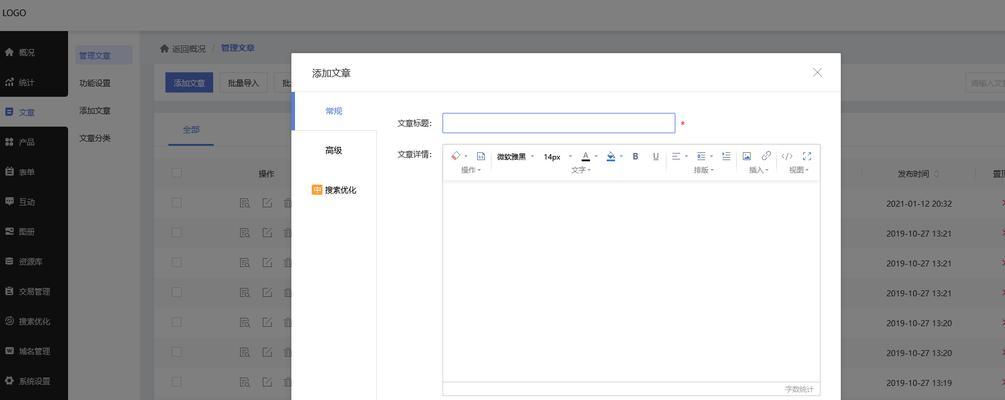Click the font color A icon
The height and width of the screenshot is (400, 1005).
coord(585,156)
